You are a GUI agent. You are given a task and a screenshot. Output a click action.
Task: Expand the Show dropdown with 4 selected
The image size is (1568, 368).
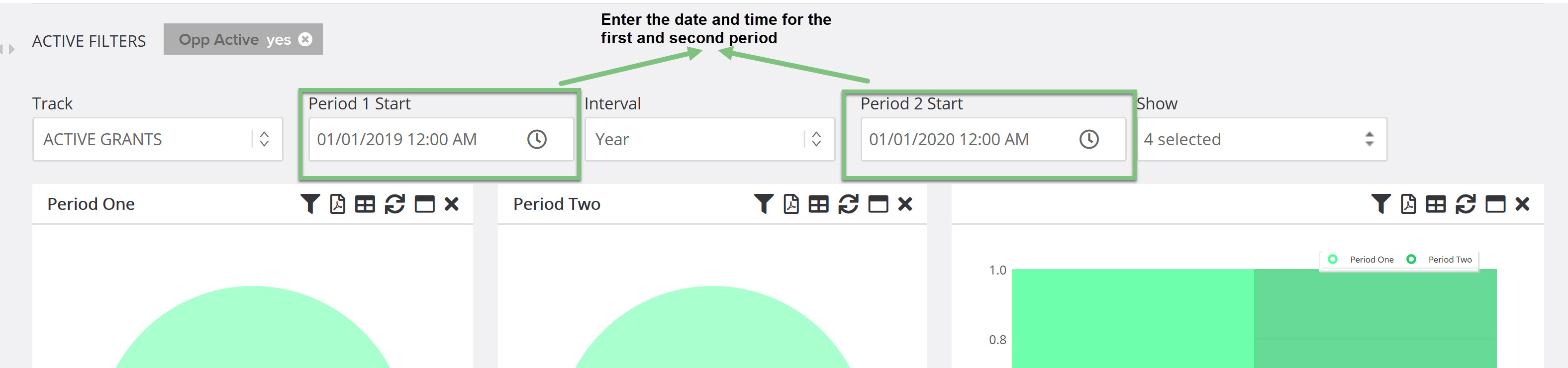click(1261, 139)
